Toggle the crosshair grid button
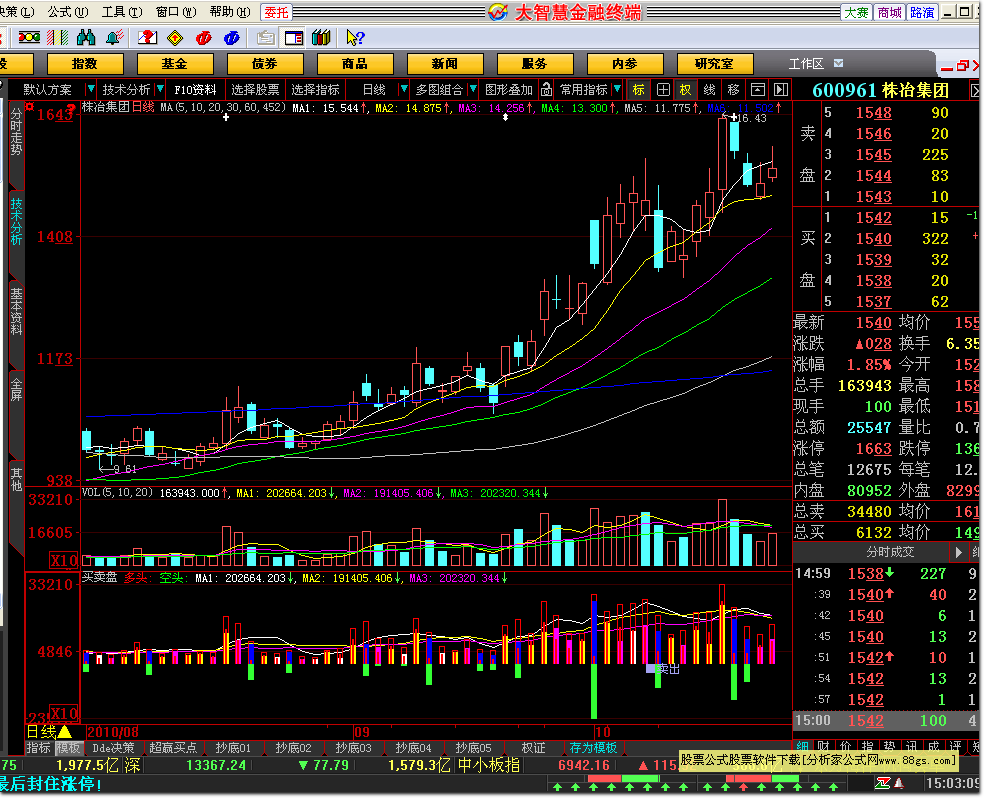 [663, 90]
